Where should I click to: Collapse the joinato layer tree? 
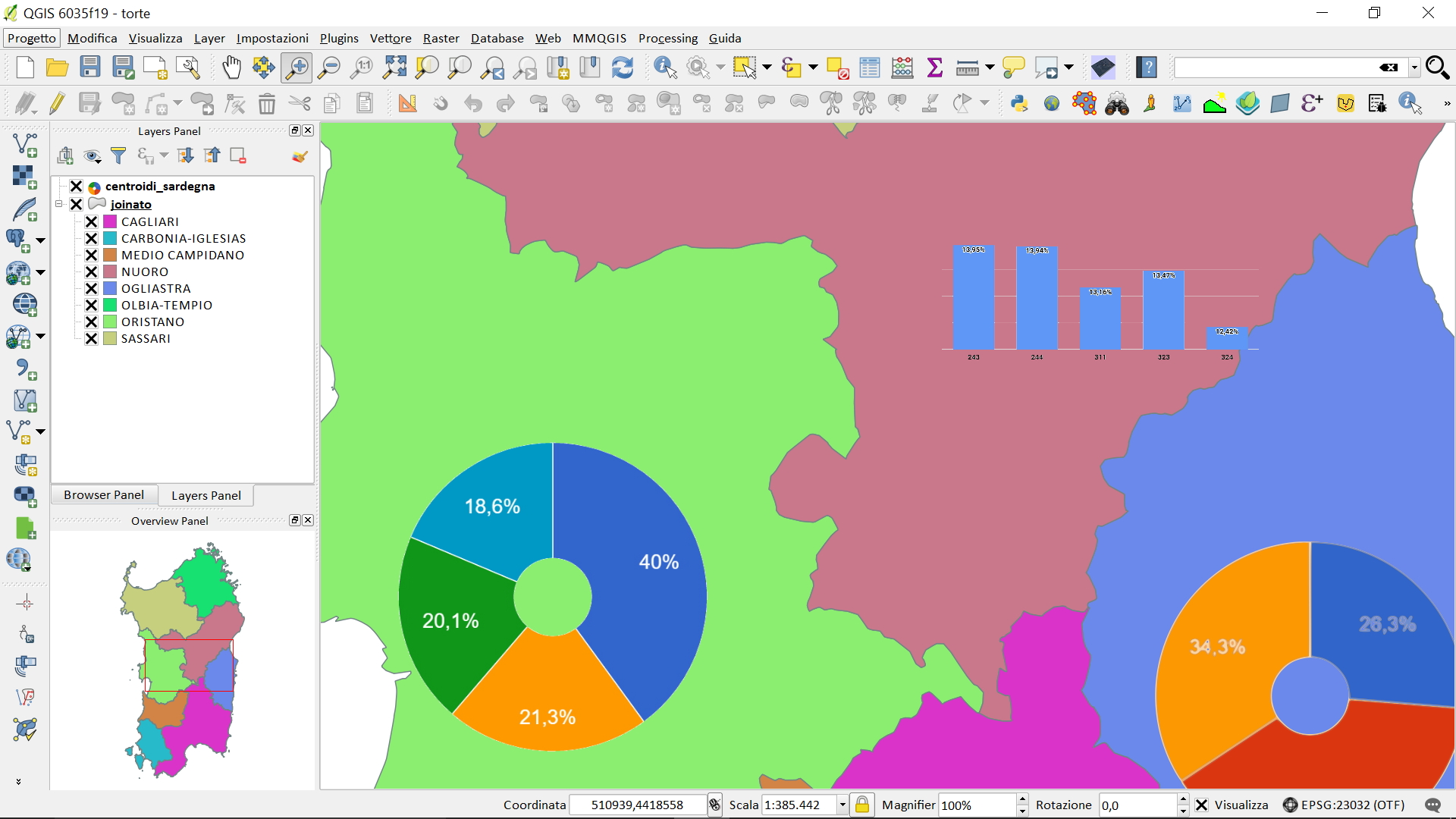(x=59, y=204)
